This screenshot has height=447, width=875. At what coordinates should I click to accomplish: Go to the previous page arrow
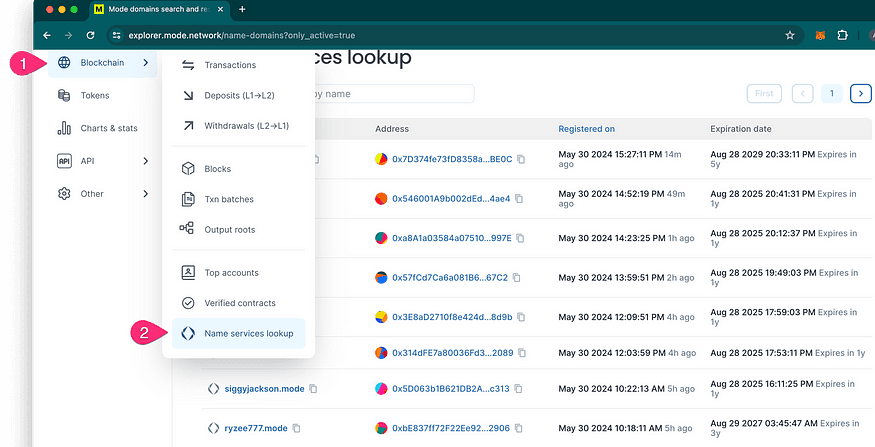(802, 94)
